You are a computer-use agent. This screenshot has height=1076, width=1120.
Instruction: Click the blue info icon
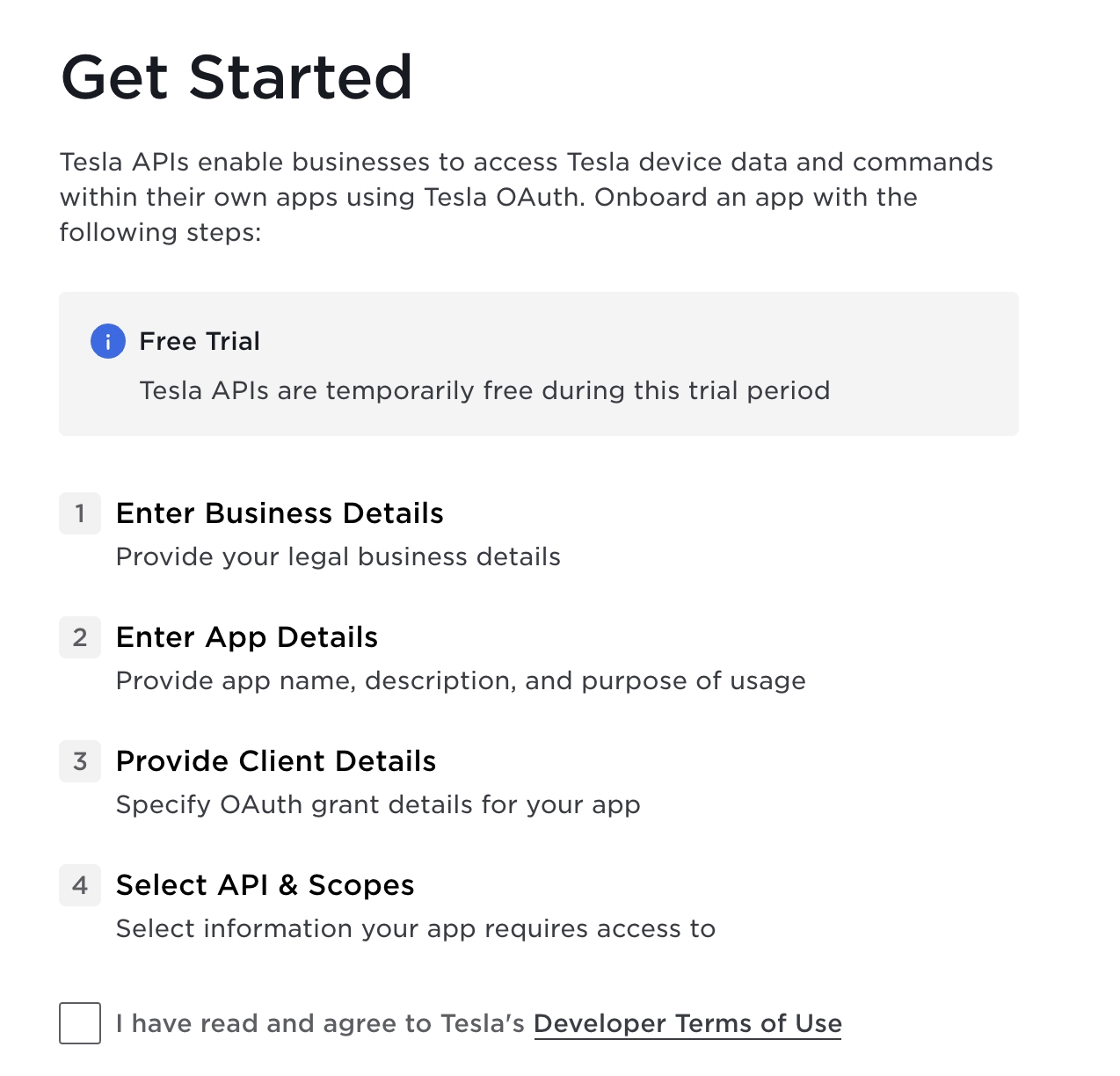coord(108,341)
